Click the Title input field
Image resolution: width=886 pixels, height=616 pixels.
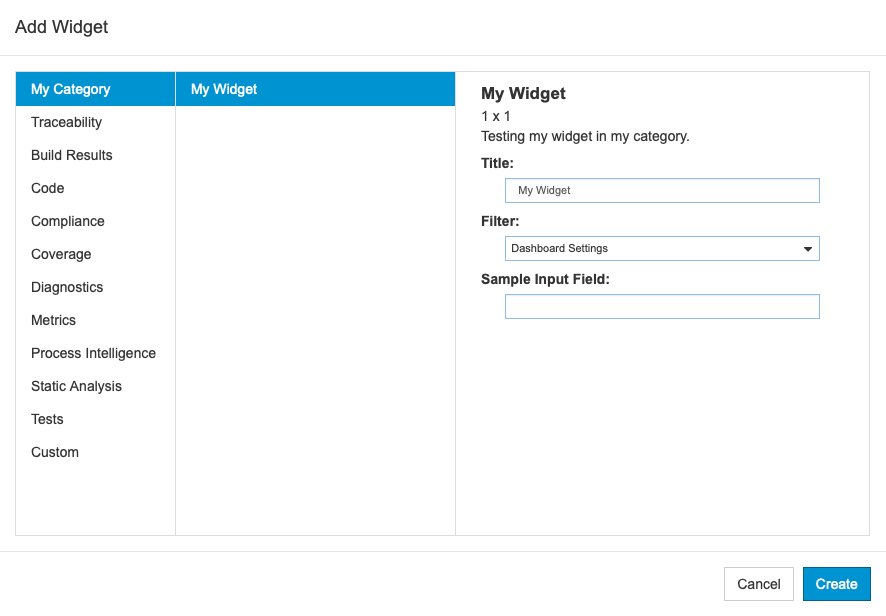tap(662, 190)
